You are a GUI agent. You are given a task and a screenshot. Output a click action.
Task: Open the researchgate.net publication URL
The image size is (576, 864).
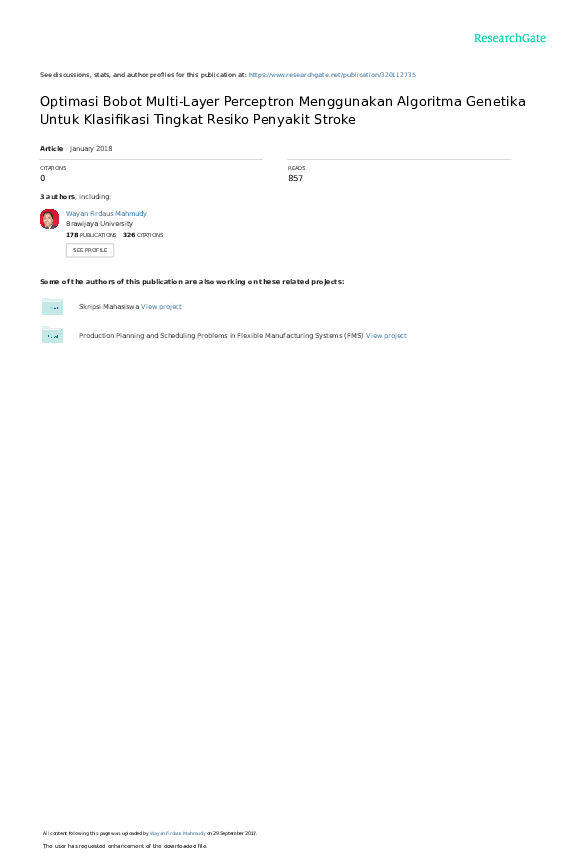tap(332, 74)
